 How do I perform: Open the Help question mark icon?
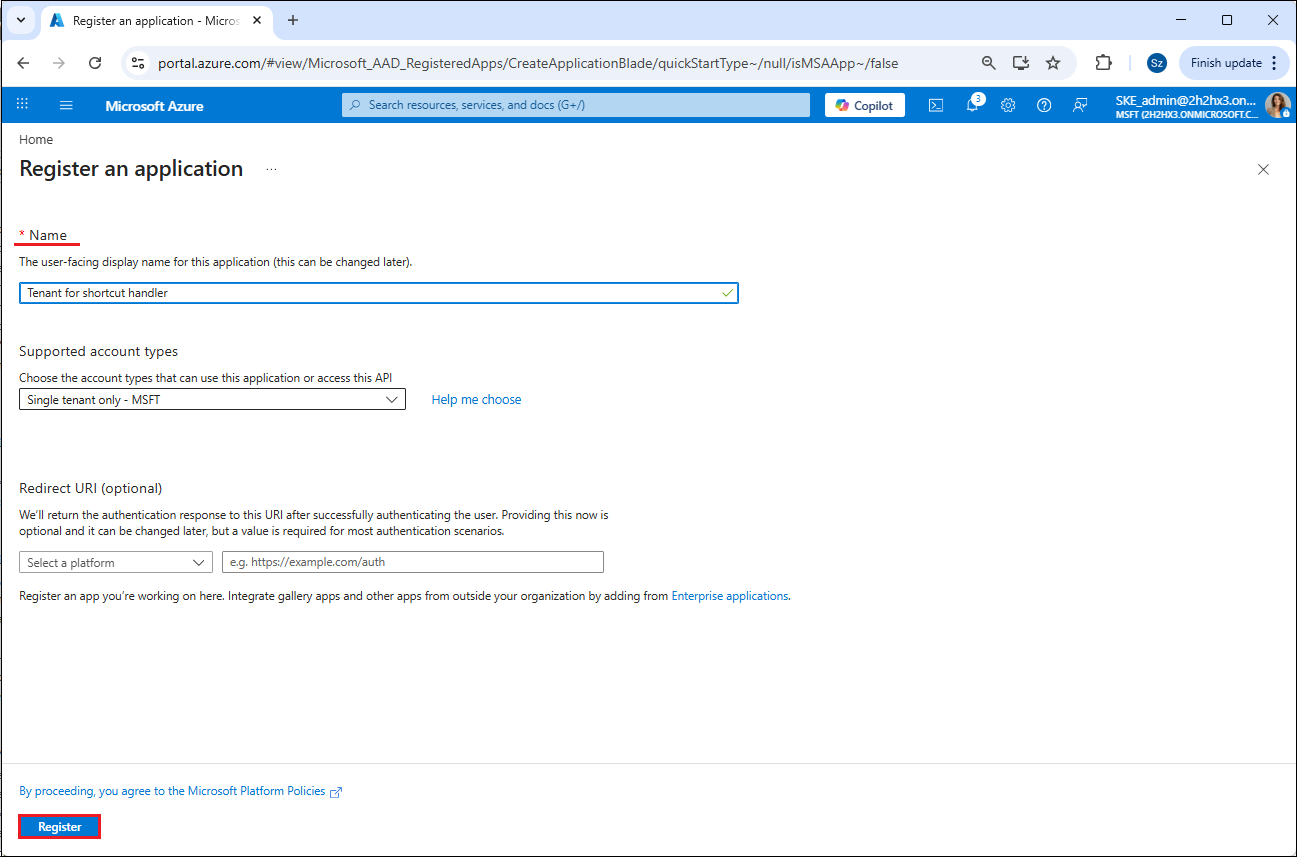pyautogui.click(x=1044, y=105)
